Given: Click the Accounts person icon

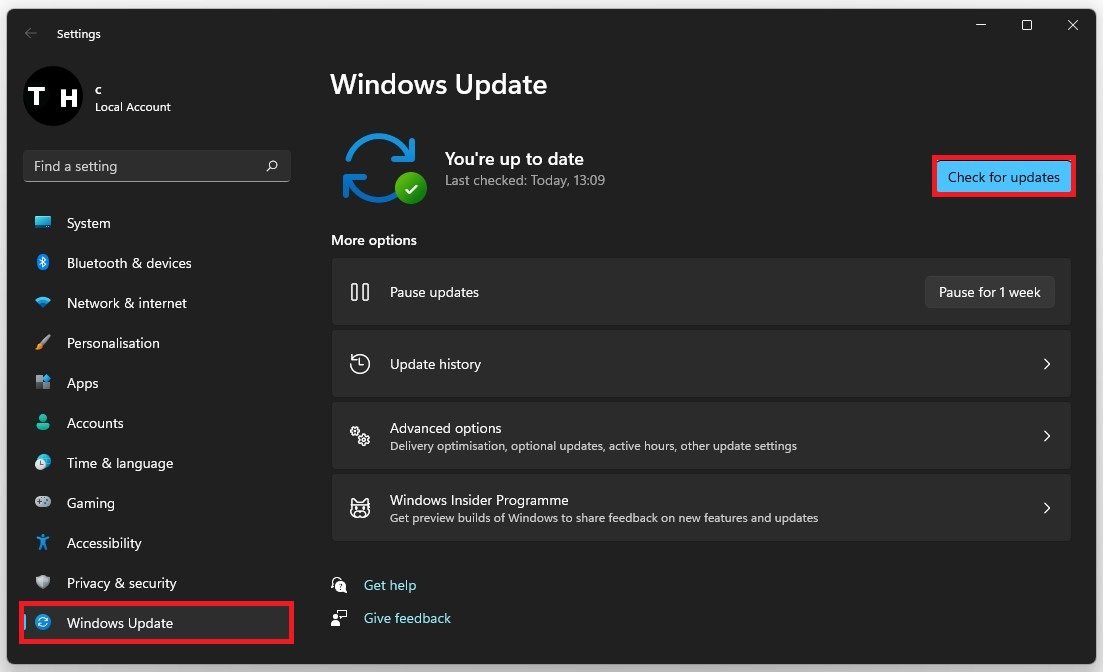Looking at the screenshot, I should click(x=43, y=422).
